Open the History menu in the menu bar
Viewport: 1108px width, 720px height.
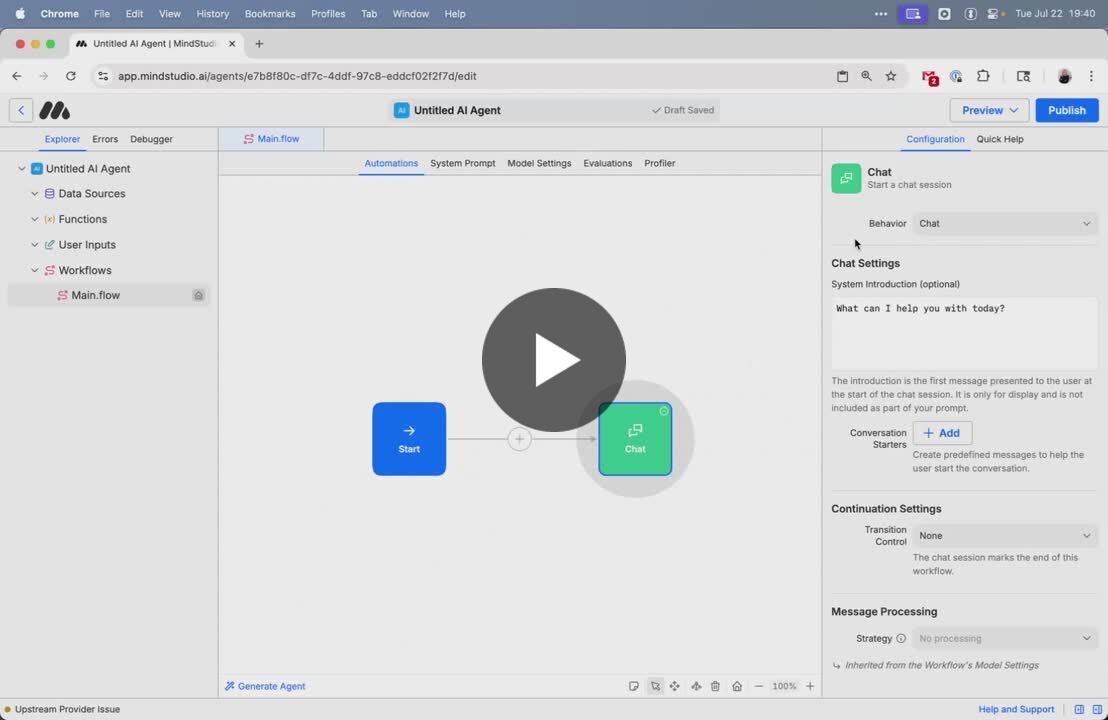click(x=213, y=13)
